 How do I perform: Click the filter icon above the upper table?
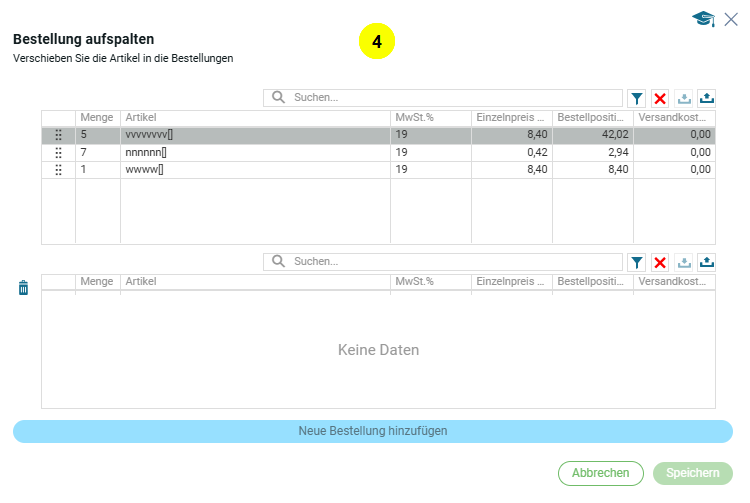coord(636,98)
